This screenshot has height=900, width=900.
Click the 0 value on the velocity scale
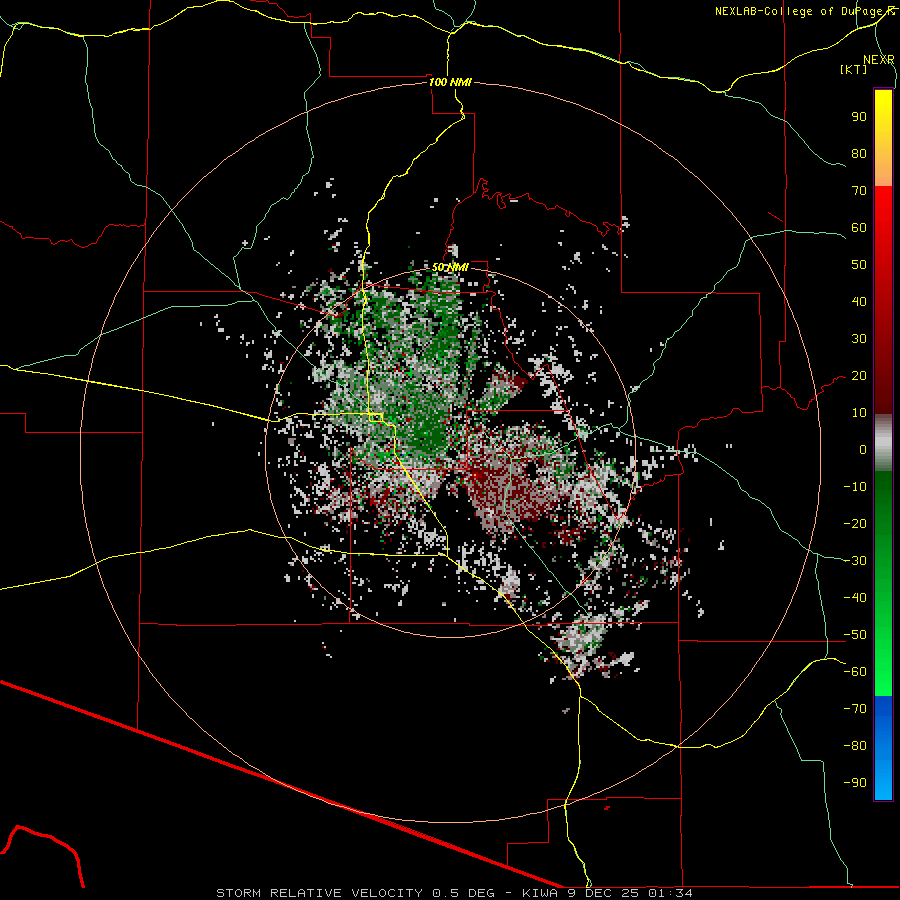pyautogui.click(x=863, y=450)
